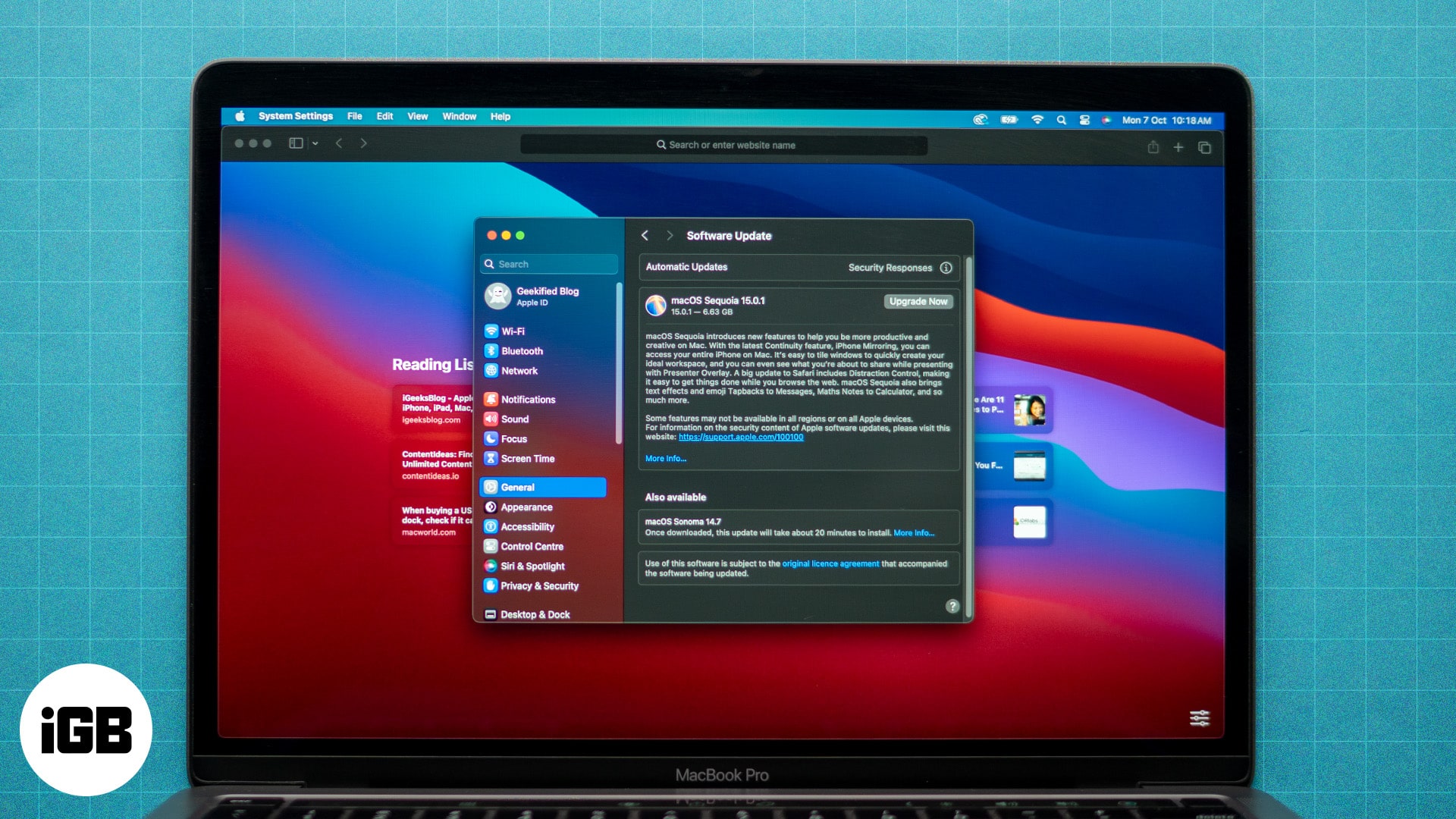
Task: Expand Desktop & Dock settings section
Action: [x=536, y=614]
